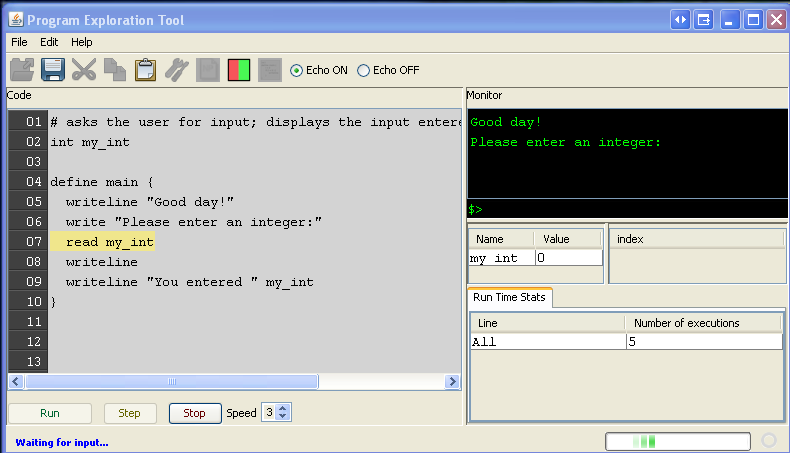The height and width of the screenshot is (453, 790).
Task: Click the Copy icon in the toolbar
Action: [x=115, y=70]
